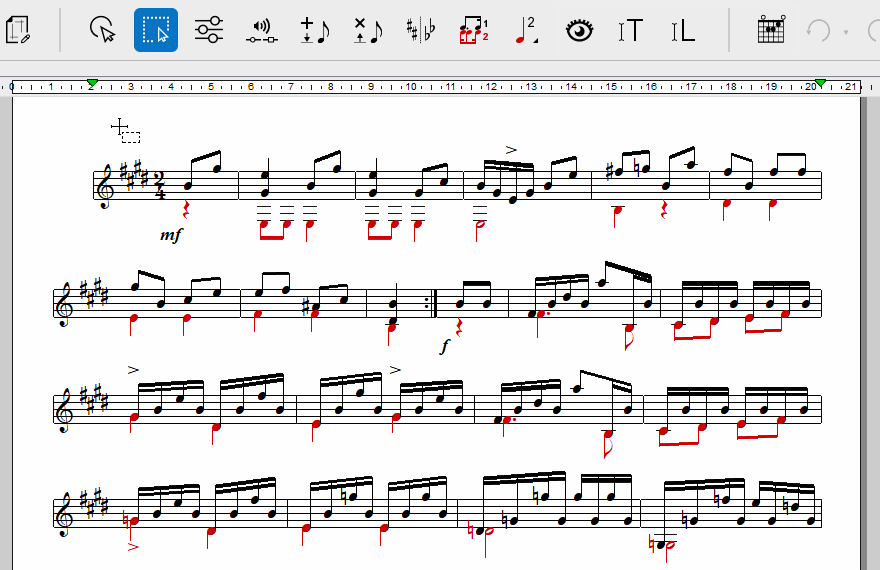Click the add note plus icon
Screen dimensions: 880x570
tap(315, 31)
